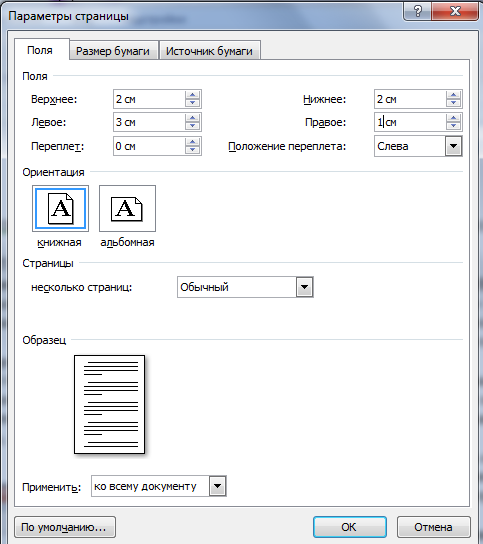Select the альбомная landscape orientation icon
Viewport: 483px width, 544px height.
(x=127, y=208)
